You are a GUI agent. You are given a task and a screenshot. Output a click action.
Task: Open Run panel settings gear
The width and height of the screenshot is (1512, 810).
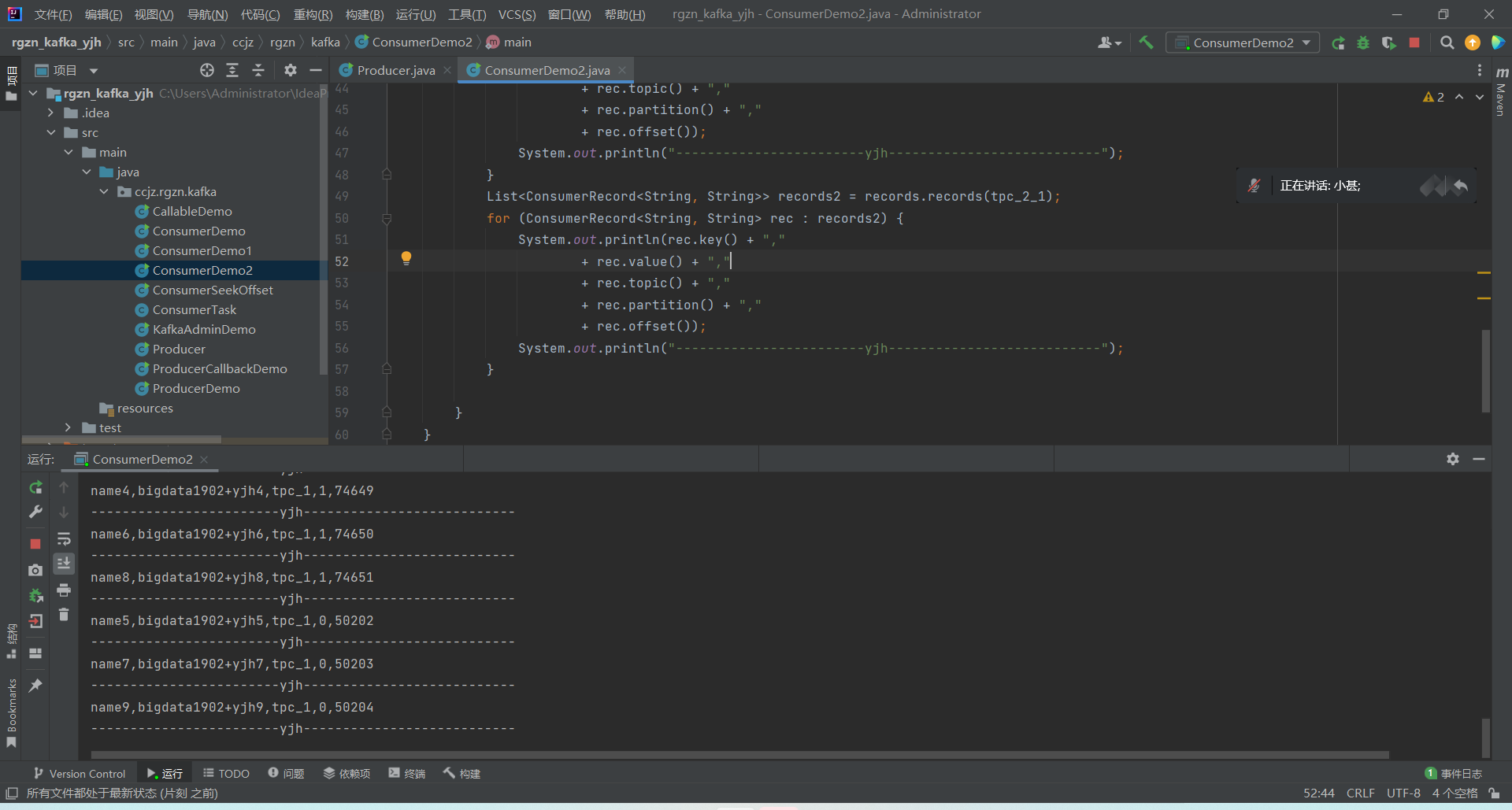1453,459
